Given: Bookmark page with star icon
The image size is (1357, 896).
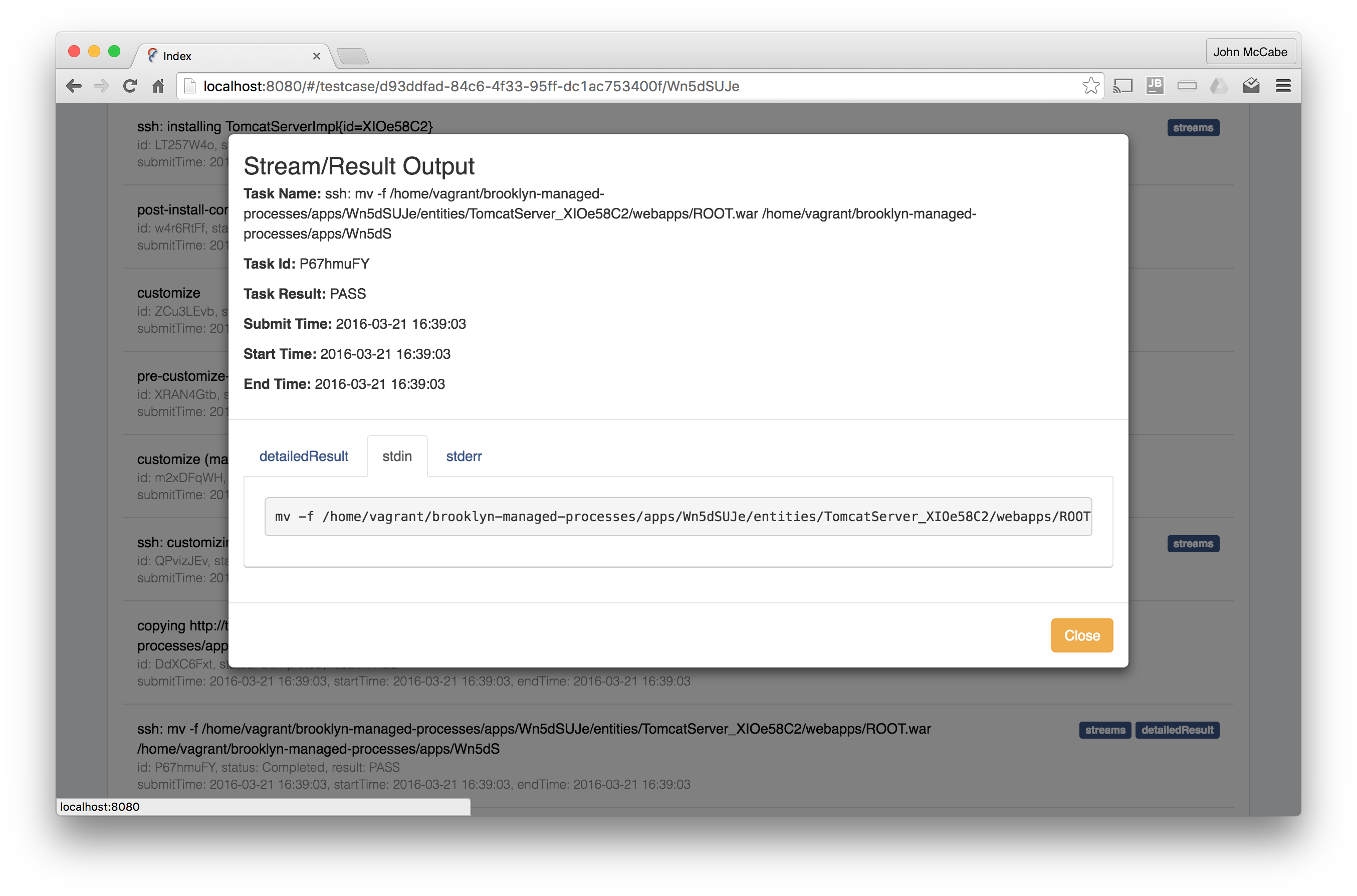Looking at the screenshot, I should click(1090, 86).
